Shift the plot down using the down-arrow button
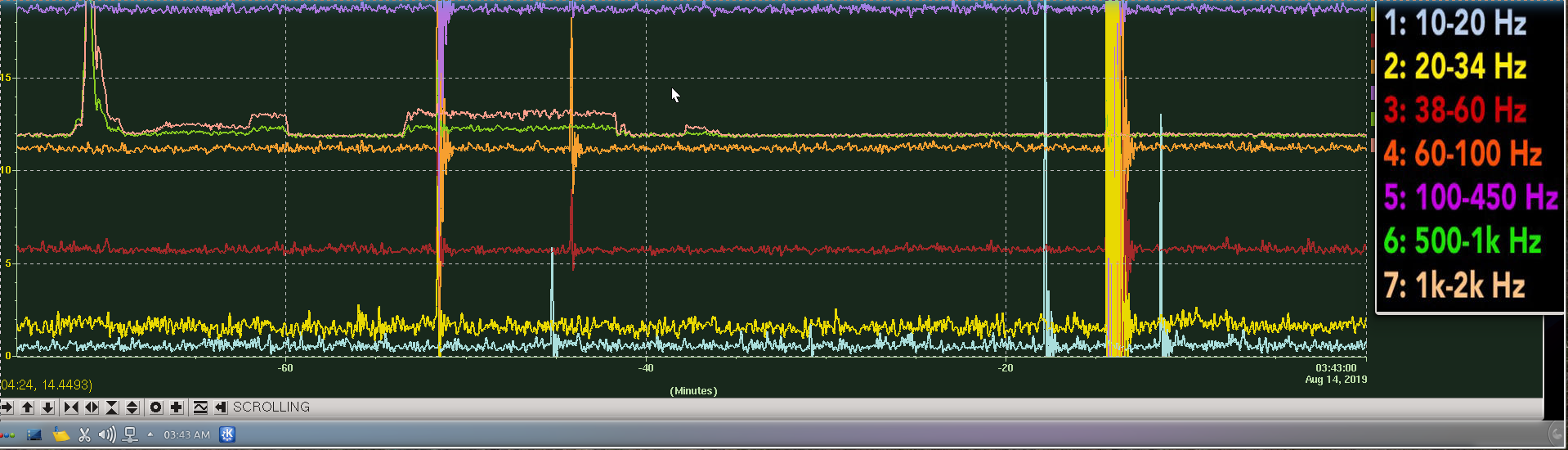 (x=47, y=407)
